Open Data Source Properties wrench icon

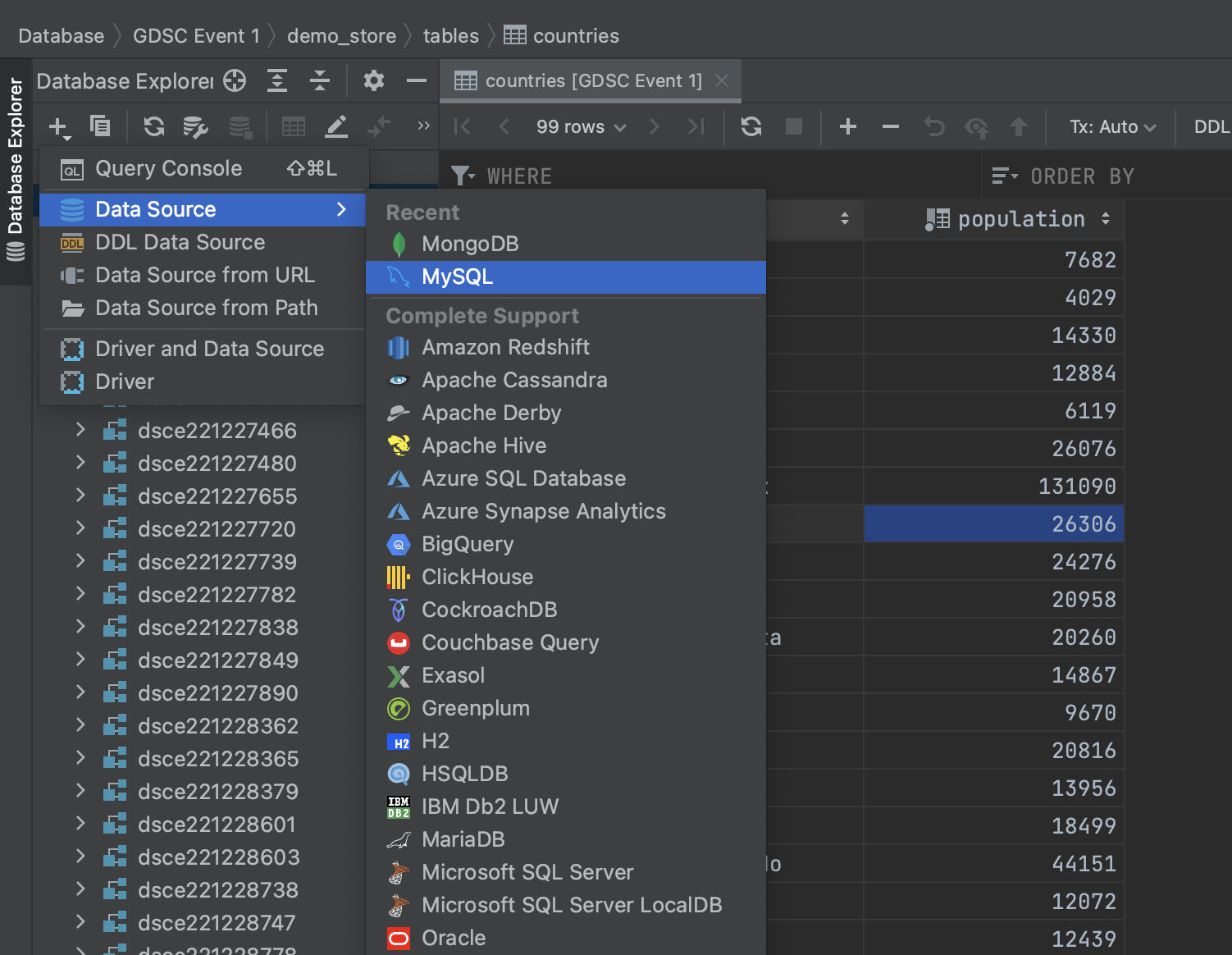(195, 126)
